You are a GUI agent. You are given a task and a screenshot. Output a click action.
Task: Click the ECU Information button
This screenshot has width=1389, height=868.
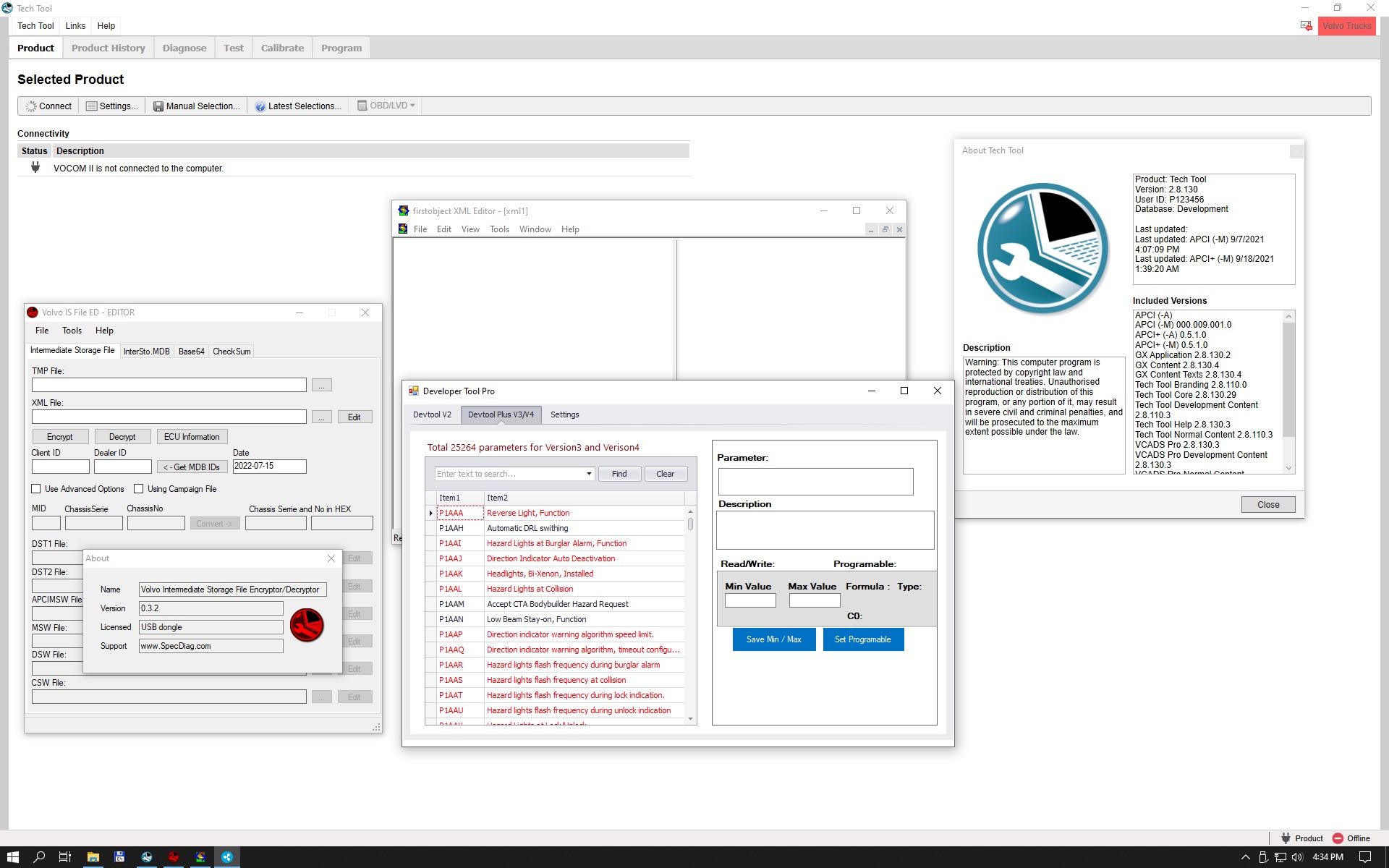click(x=192, y=437)
